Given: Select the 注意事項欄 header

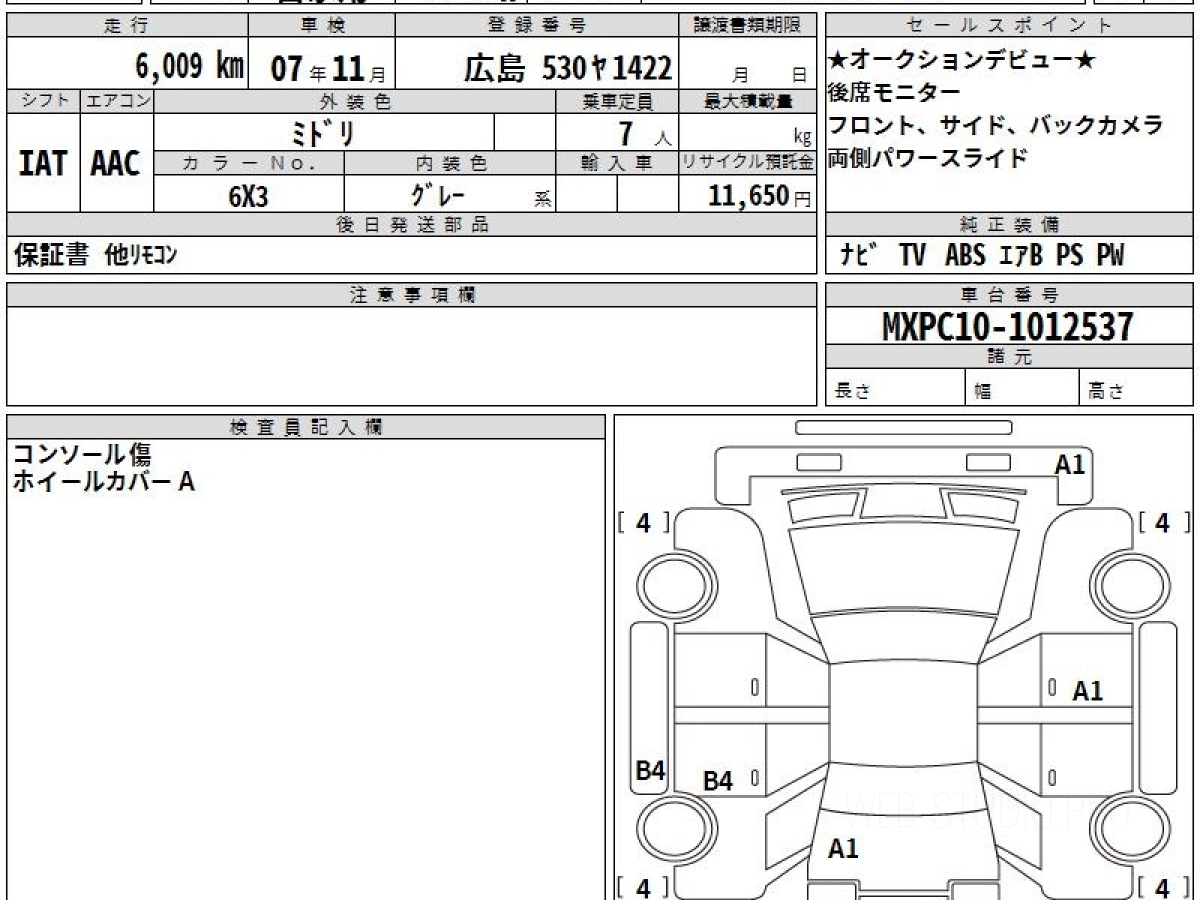Looking at the screenshot, I should click(411, 295).
